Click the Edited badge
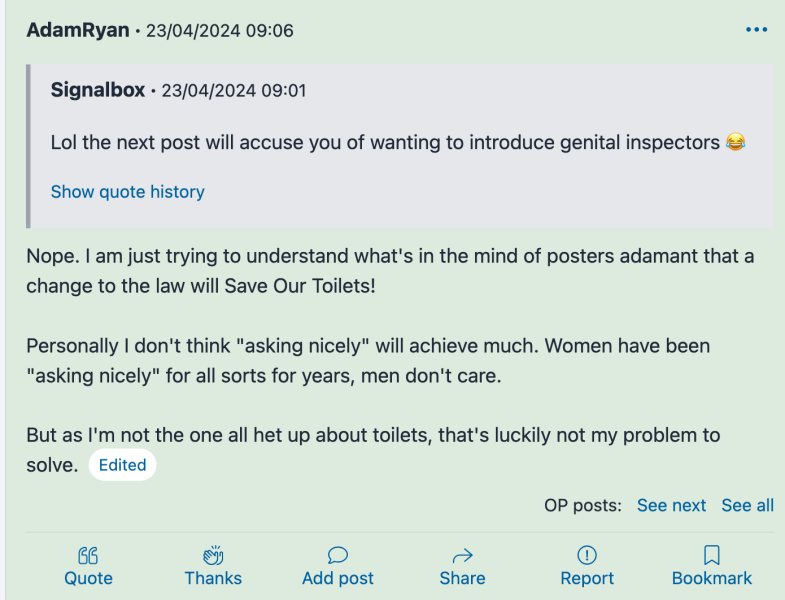The height and width of the screenshot is (600, 785). [x=123, y=465]
